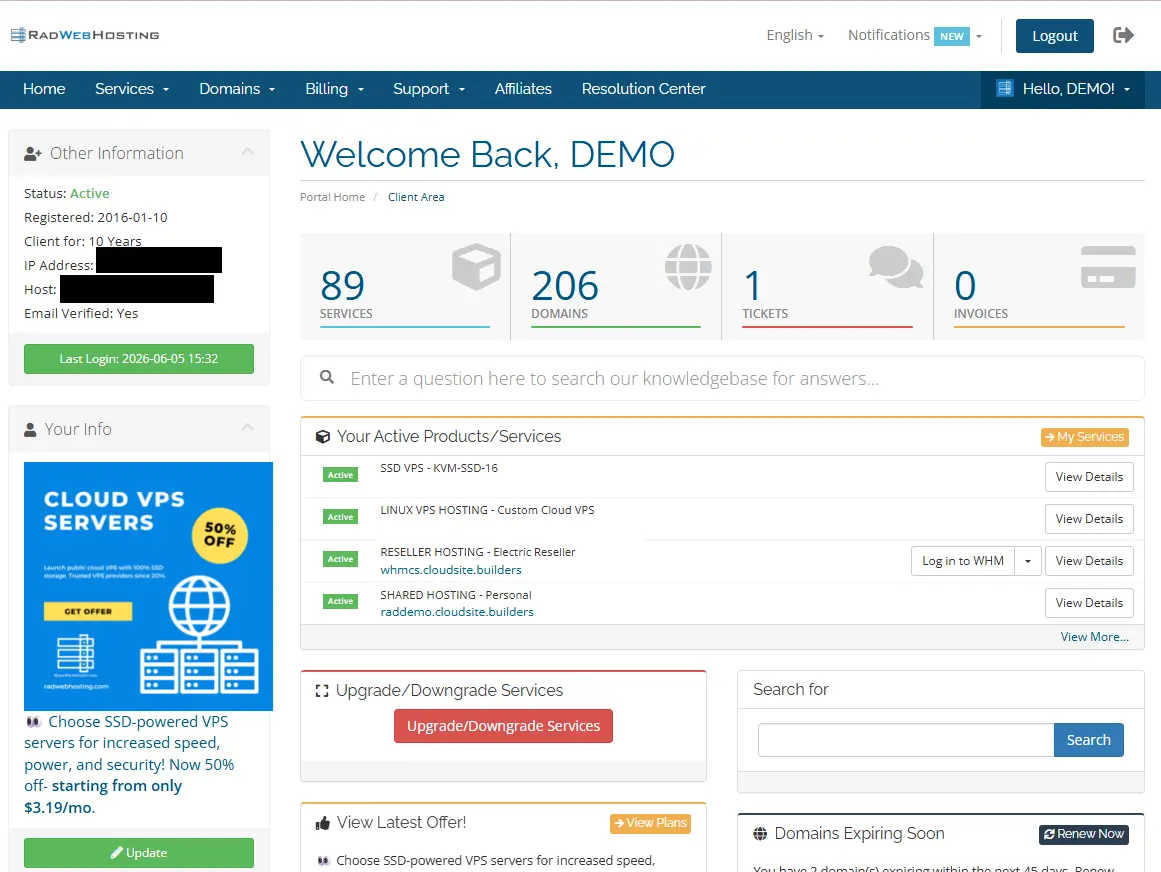Click the Logout button
The width and height of the screenshot is (1161, 872).
coord(1054,36)
